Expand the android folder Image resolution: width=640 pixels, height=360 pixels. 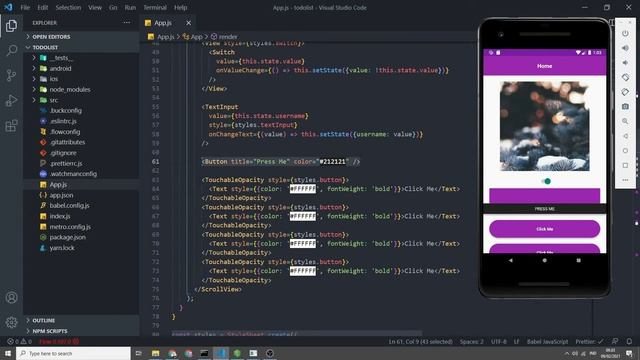(x=60, y=69)
